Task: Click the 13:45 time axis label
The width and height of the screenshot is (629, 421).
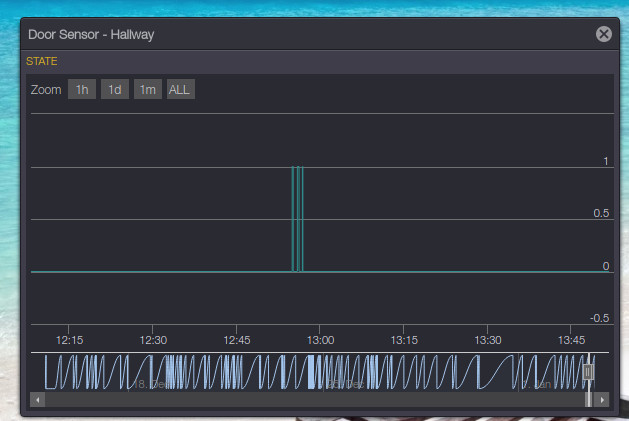Action: 570,340
